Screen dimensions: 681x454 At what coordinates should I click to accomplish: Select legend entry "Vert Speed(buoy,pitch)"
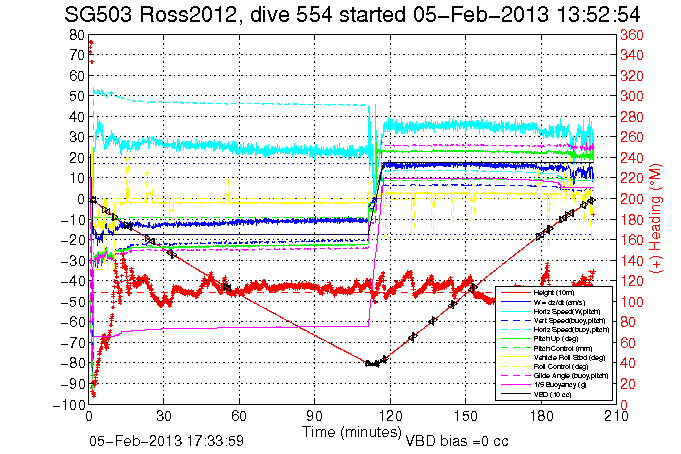coord(569,321)
